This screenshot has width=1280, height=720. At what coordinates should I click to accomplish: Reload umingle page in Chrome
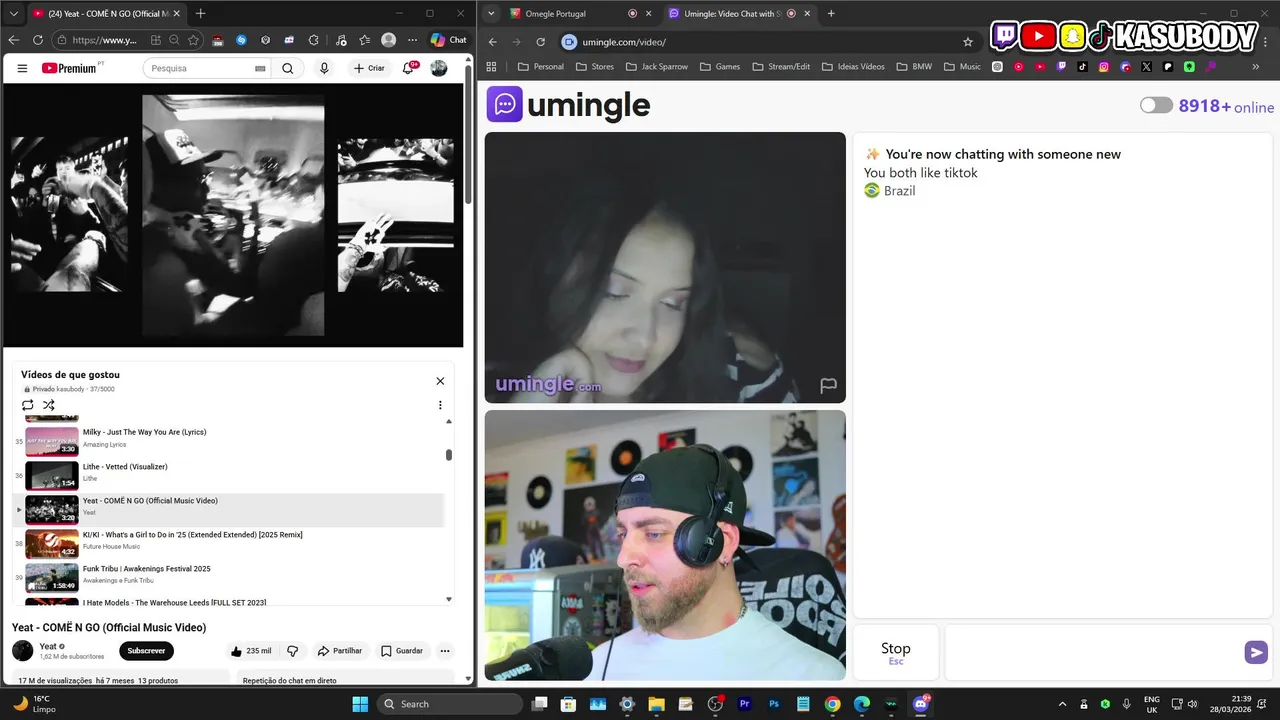point(540,42)
